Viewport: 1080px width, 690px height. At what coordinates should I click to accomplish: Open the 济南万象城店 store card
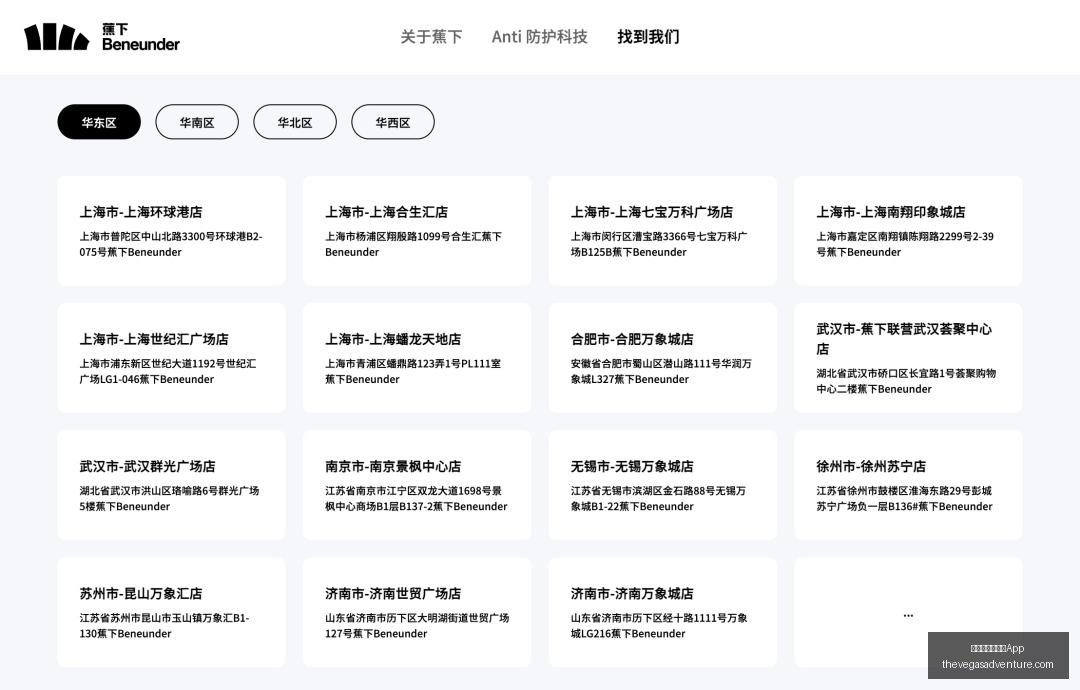click(x=663, y=613)
